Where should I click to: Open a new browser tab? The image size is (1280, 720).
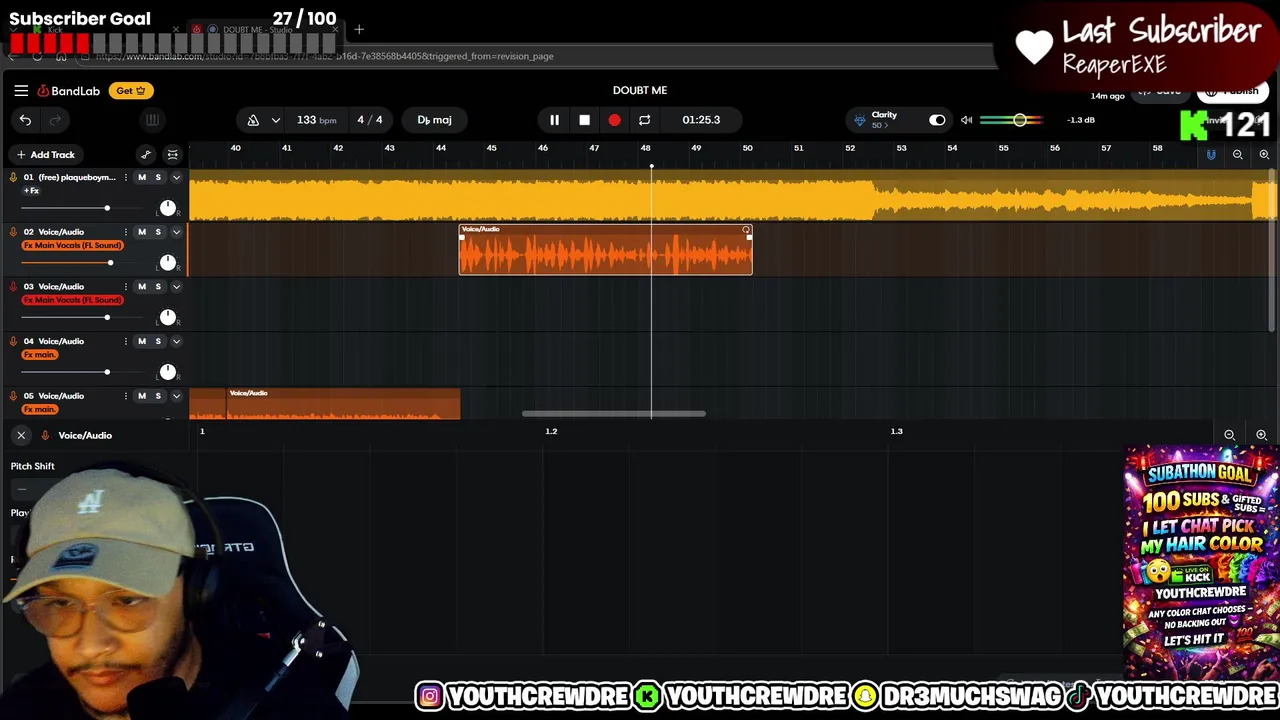point(359,30)
